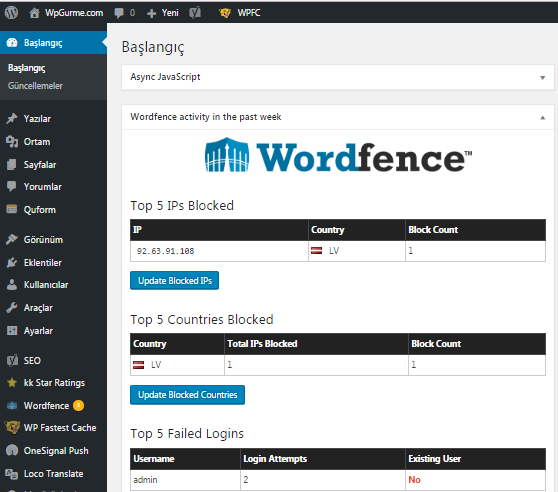Click the Quform form icon
The height and width of the screenshot is (492, 558).
tap(12, 209)
